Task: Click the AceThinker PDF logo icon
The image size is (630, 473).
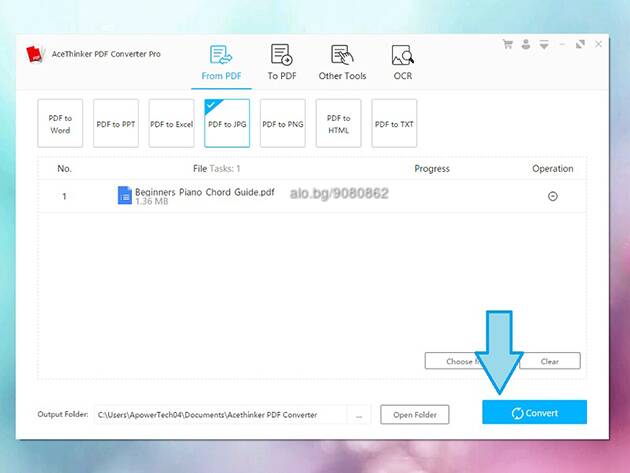Action: tap(35, 54)
